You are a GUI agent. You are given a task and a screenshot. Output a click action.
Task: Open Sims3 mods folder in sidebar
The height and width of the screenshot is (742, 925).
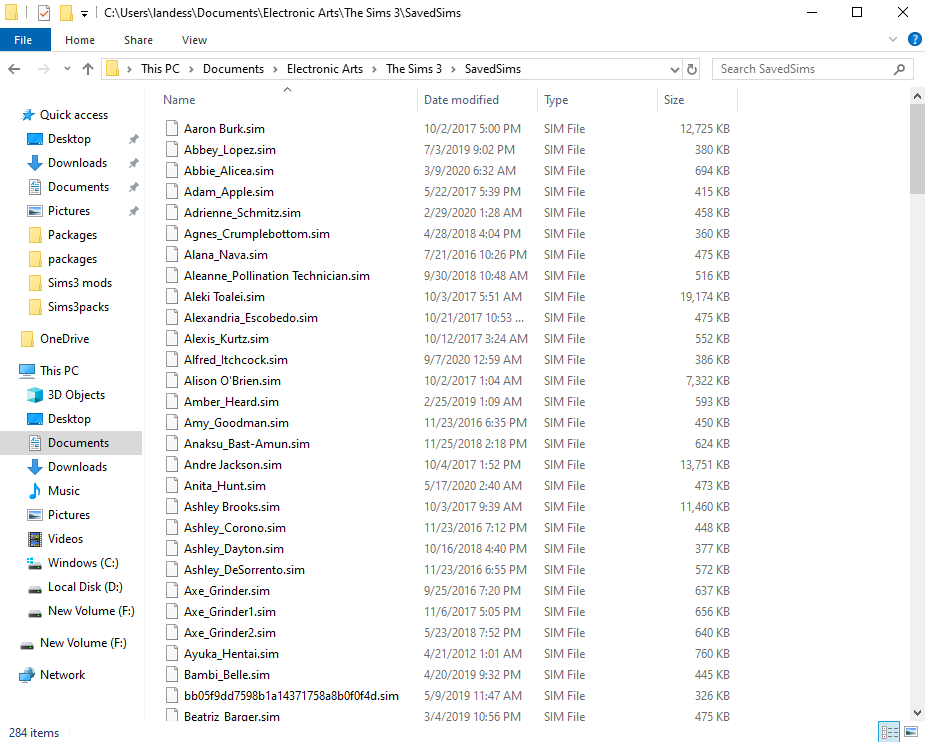pyautogui.click(x=80, y=283)
